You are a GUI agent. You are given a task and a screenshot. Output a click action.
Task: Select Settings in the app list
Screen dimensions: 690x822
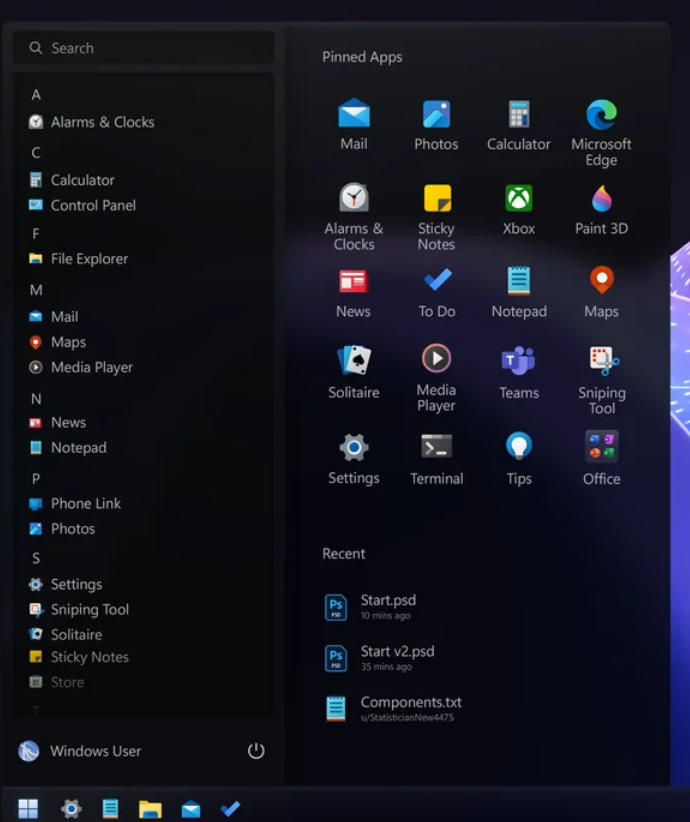[65, 584]
